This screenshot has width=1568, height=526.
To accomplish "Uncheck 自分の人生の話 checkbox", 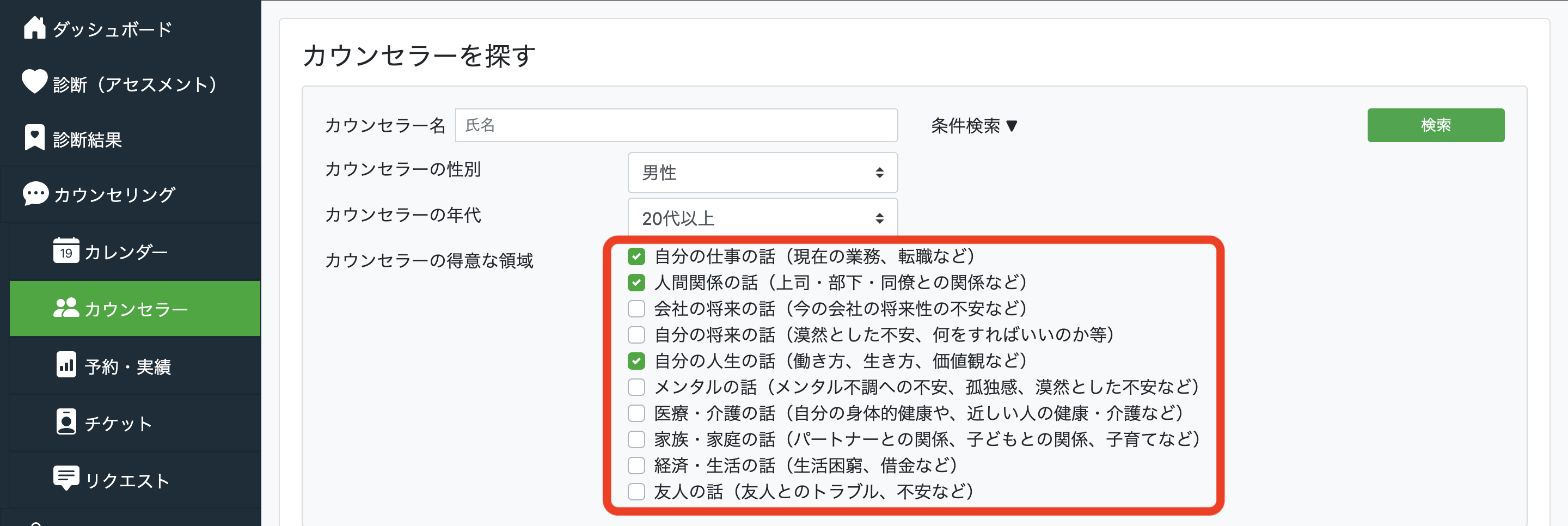I will 636,361.
